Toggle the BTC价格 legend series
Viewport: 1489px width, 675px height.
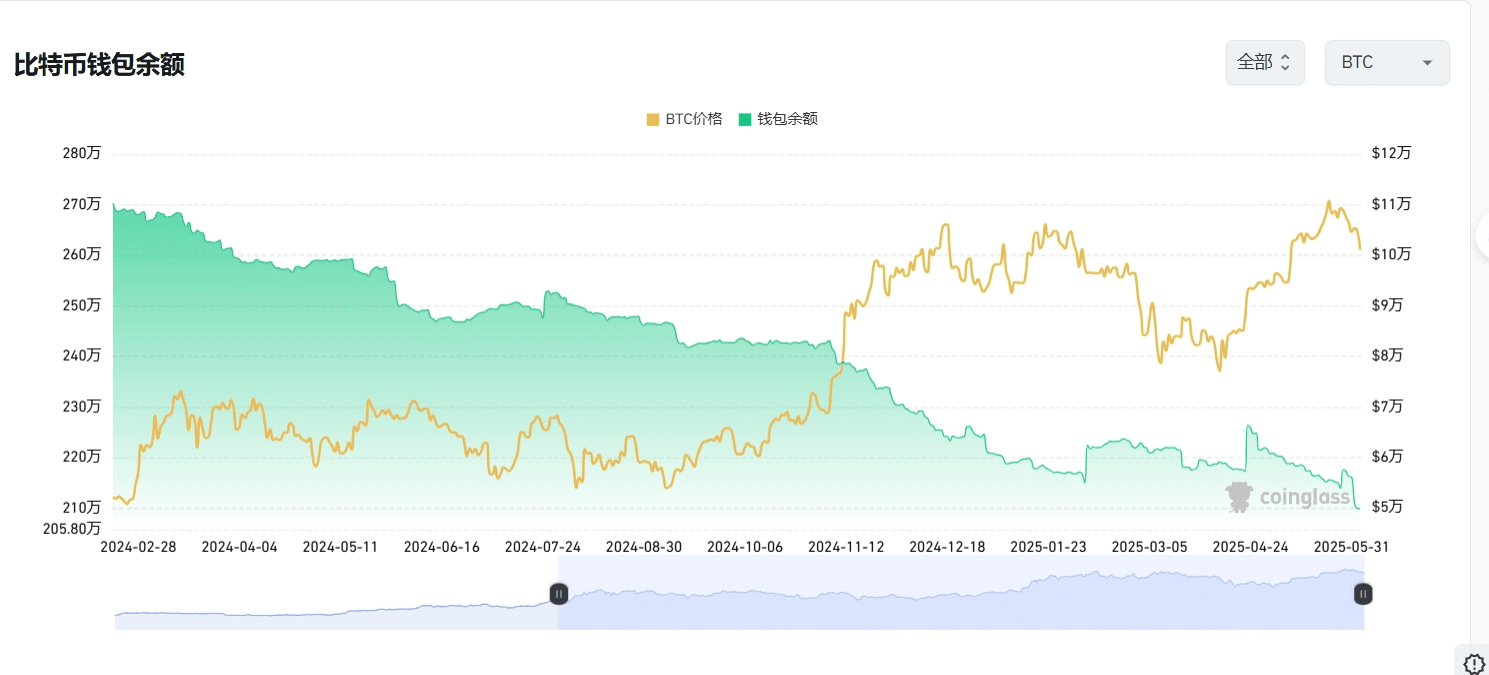click(684, 119)
